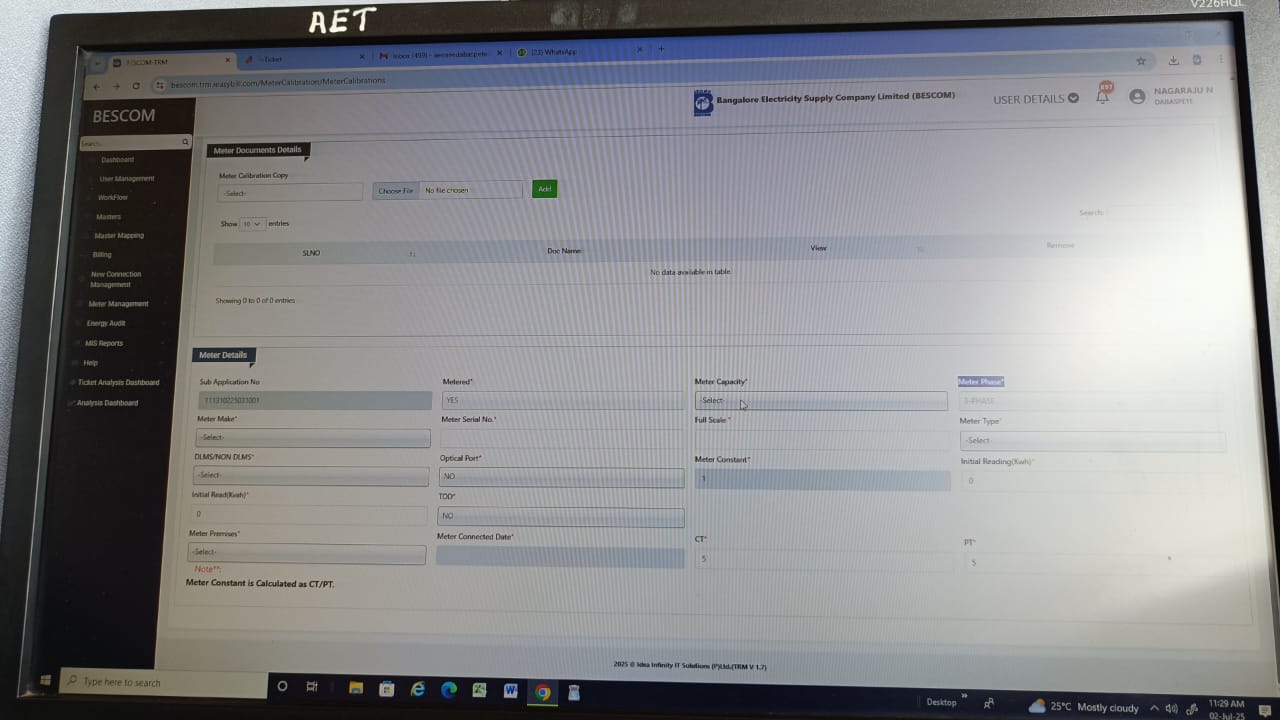Open Analysis Dashboard sidebar item
Viewport: 1280px width, 720px height.
(x=107, y=403)
